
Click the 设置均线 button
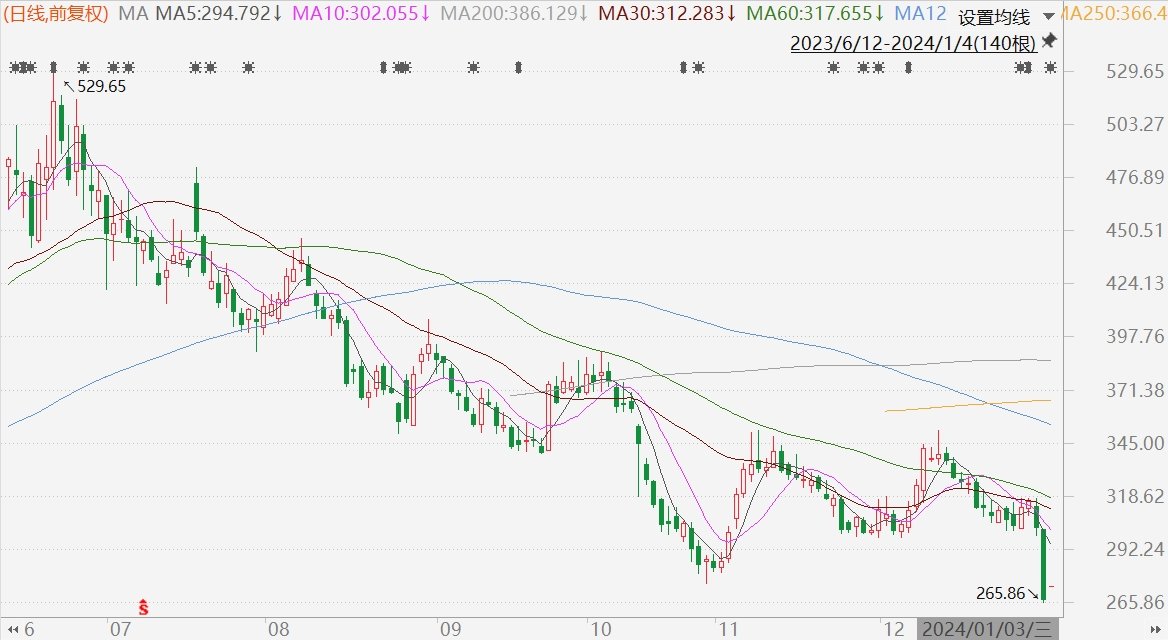pyautogui.click(x=993, y=18)
